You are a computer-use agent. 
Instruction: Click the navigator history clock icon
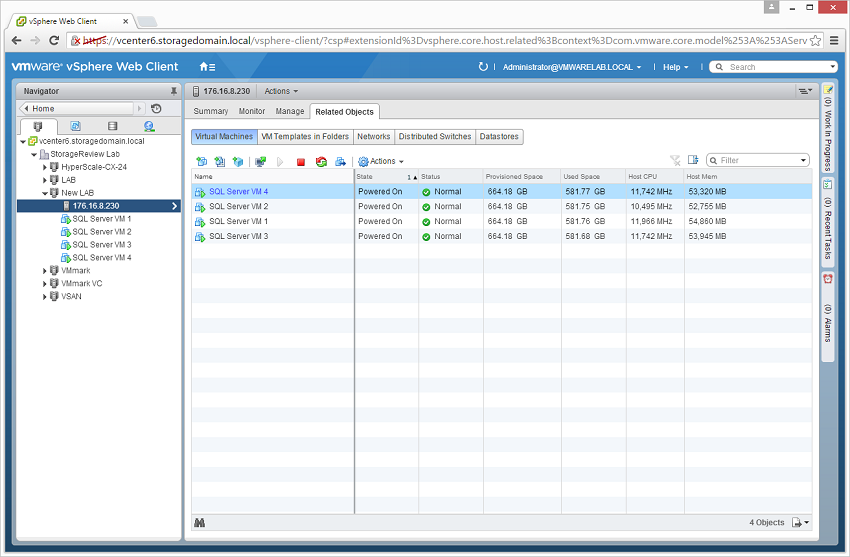click(156, 108)
